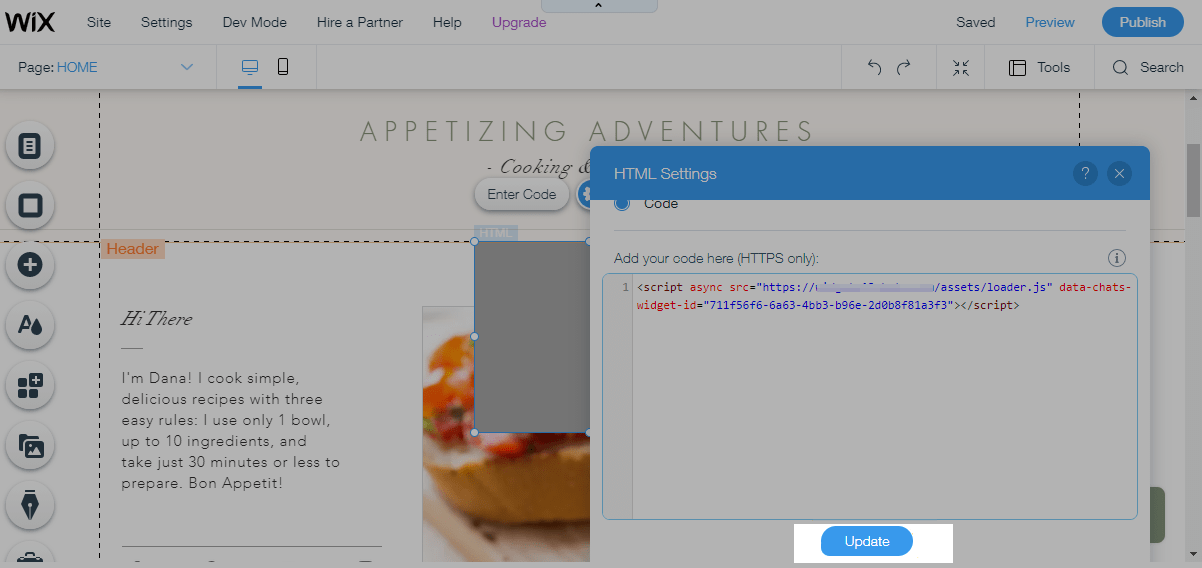Open the Settings menu
1202x568 pixels.
point(166,22)
